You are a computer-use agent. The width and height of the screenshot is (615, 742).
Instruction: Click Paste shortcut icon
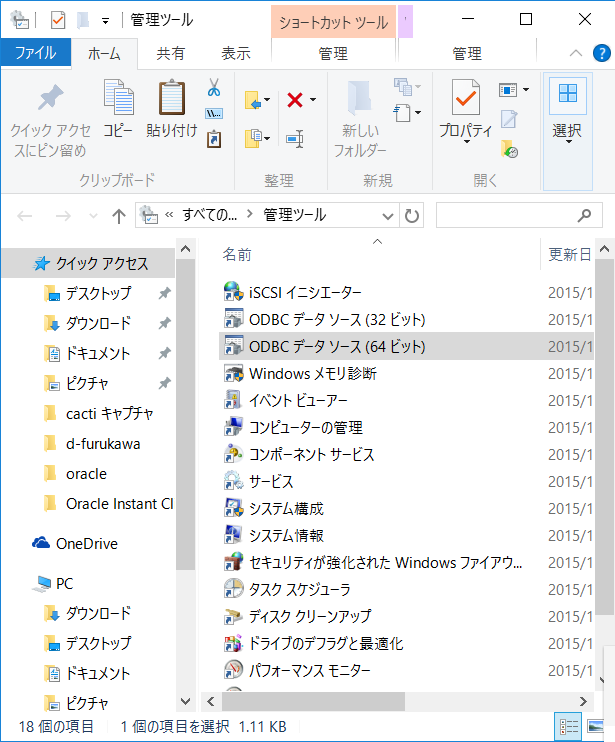214,139
